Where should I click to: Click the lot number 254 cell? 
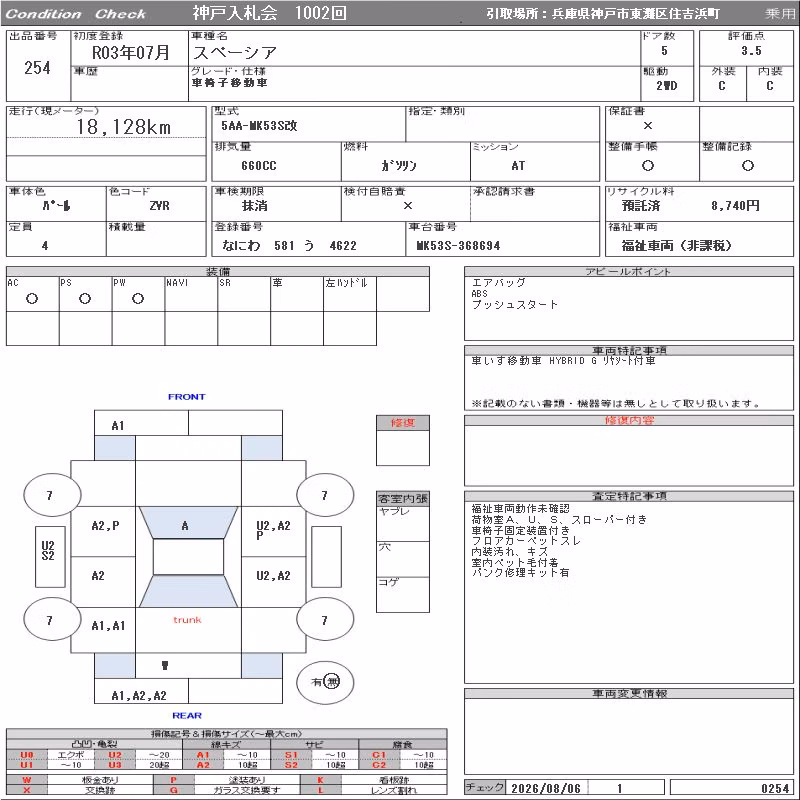38,67
